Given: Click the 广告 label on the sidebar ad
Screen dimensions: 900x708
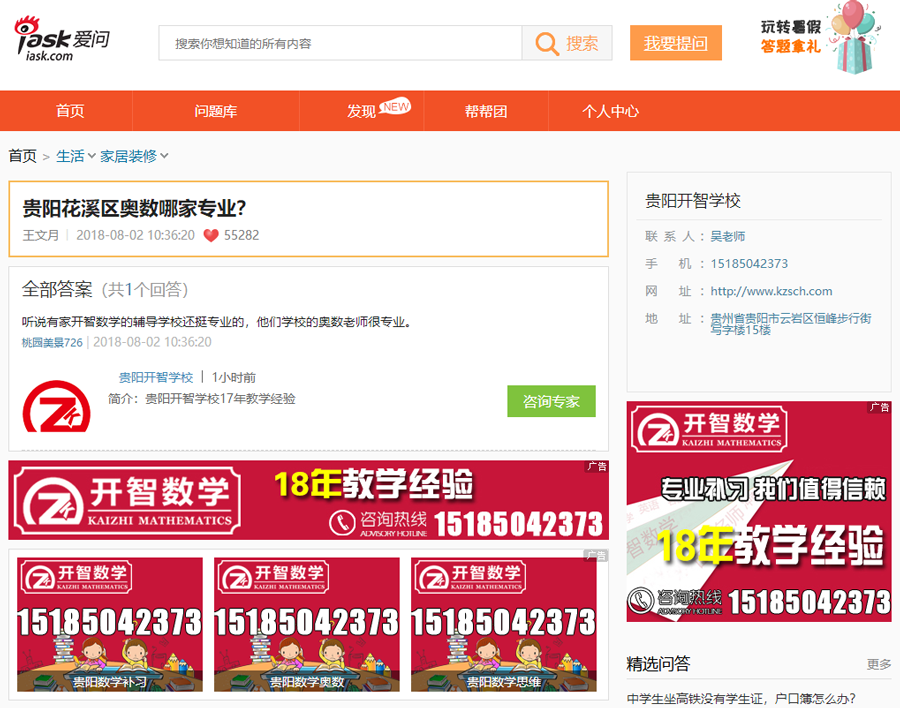Looking at the screenshot, I should click(x=879, y=407).
